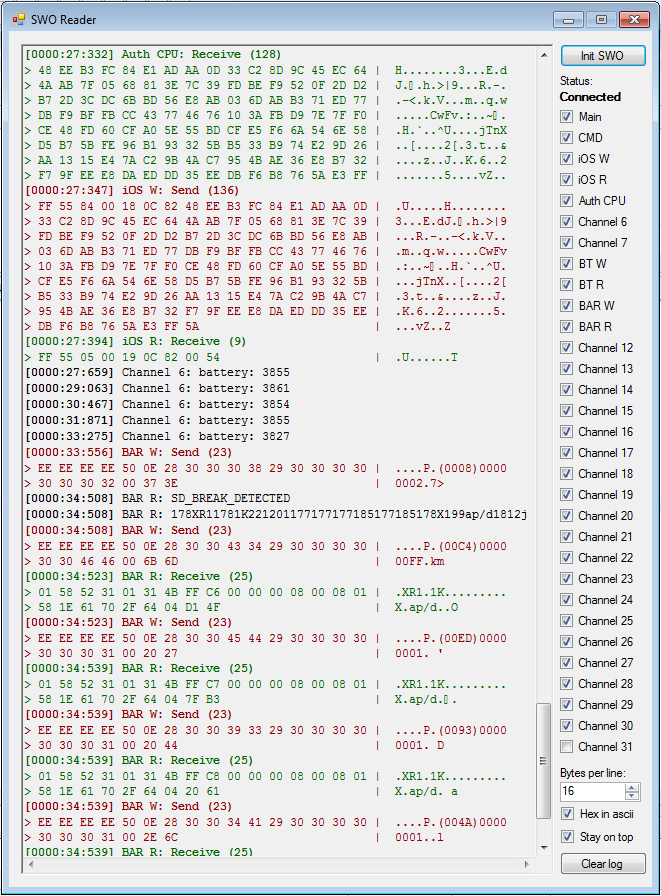
Task: Disable Channel 15
Action: pos(566,411)
